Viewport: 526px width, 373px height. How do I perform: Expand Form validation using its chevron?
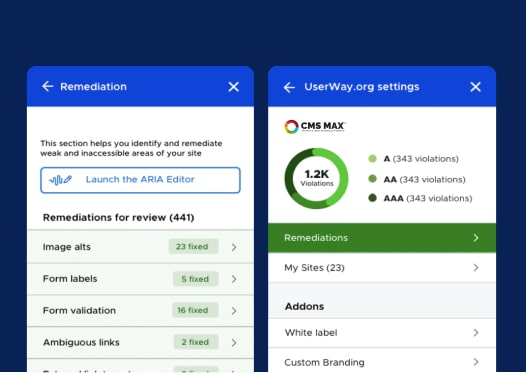tap(234, 311)
